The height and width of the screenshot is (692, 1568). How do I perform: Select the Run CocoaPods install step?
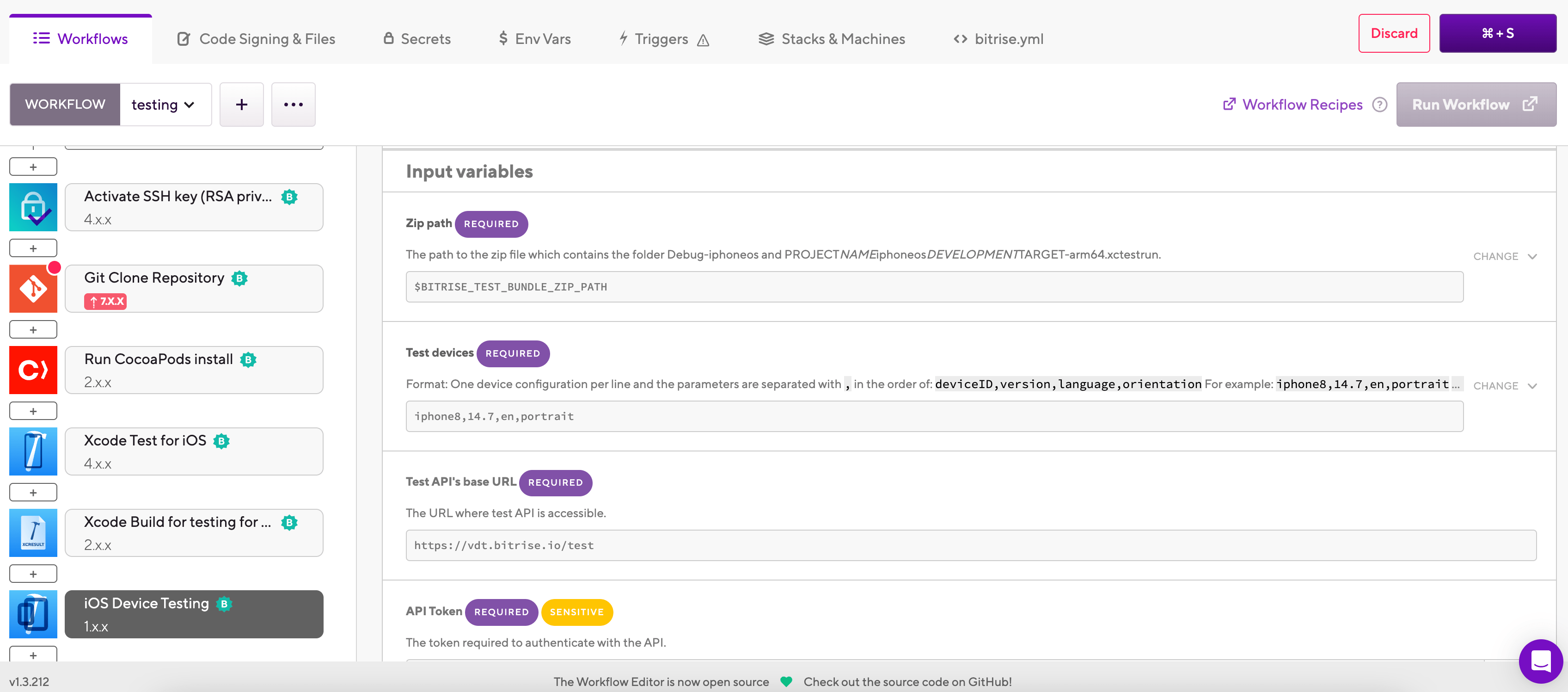point(194,371)
